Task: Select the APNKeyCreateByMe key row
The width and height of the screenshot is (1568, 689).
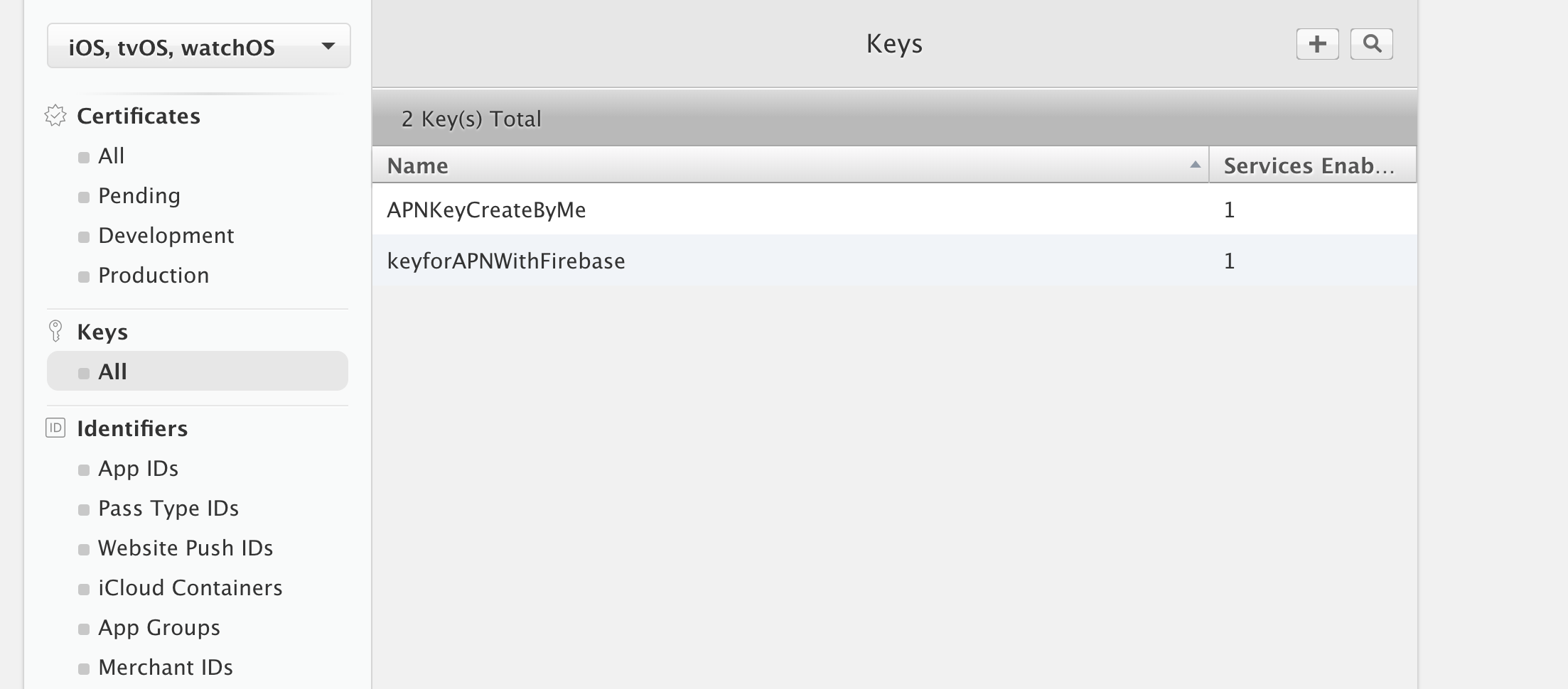Action: click(x=487, y=210)
